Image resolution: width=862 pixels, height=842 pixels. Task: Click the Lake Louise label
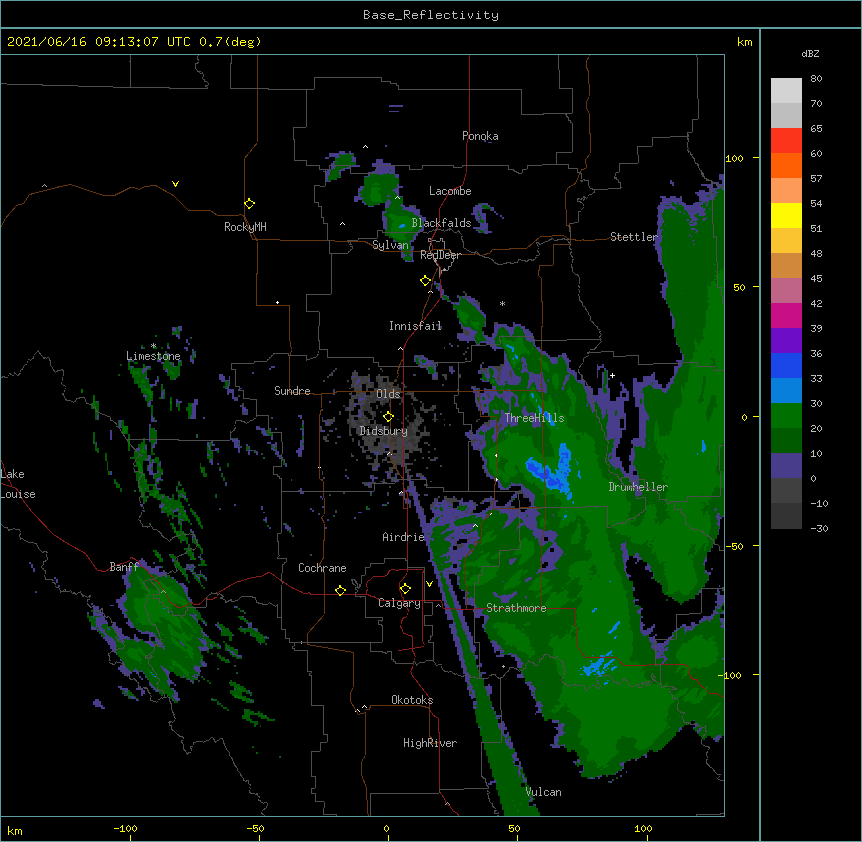[18, 484]
